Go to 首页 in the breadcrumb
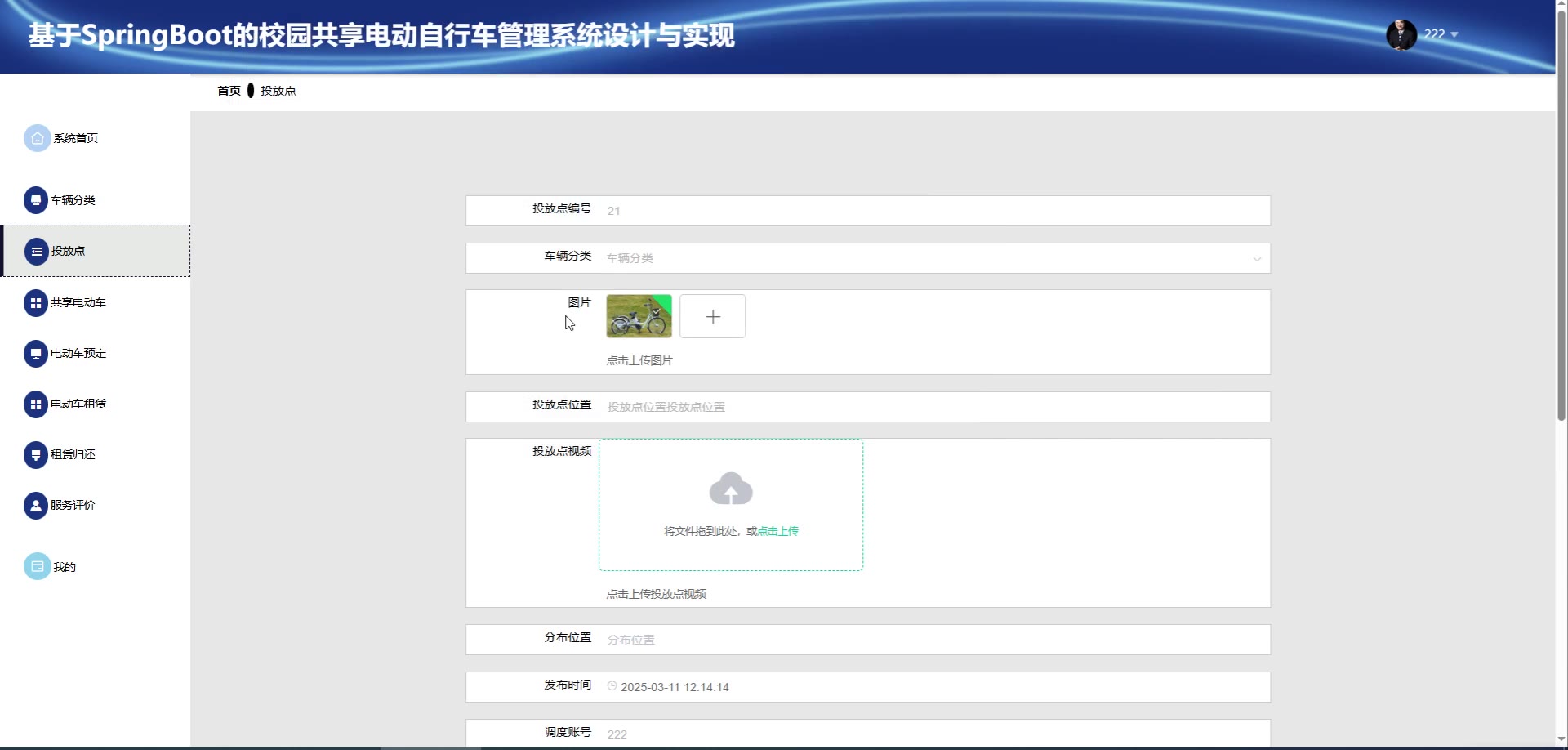This screenshot has width=1568, height=750. [x=229, y=91]
